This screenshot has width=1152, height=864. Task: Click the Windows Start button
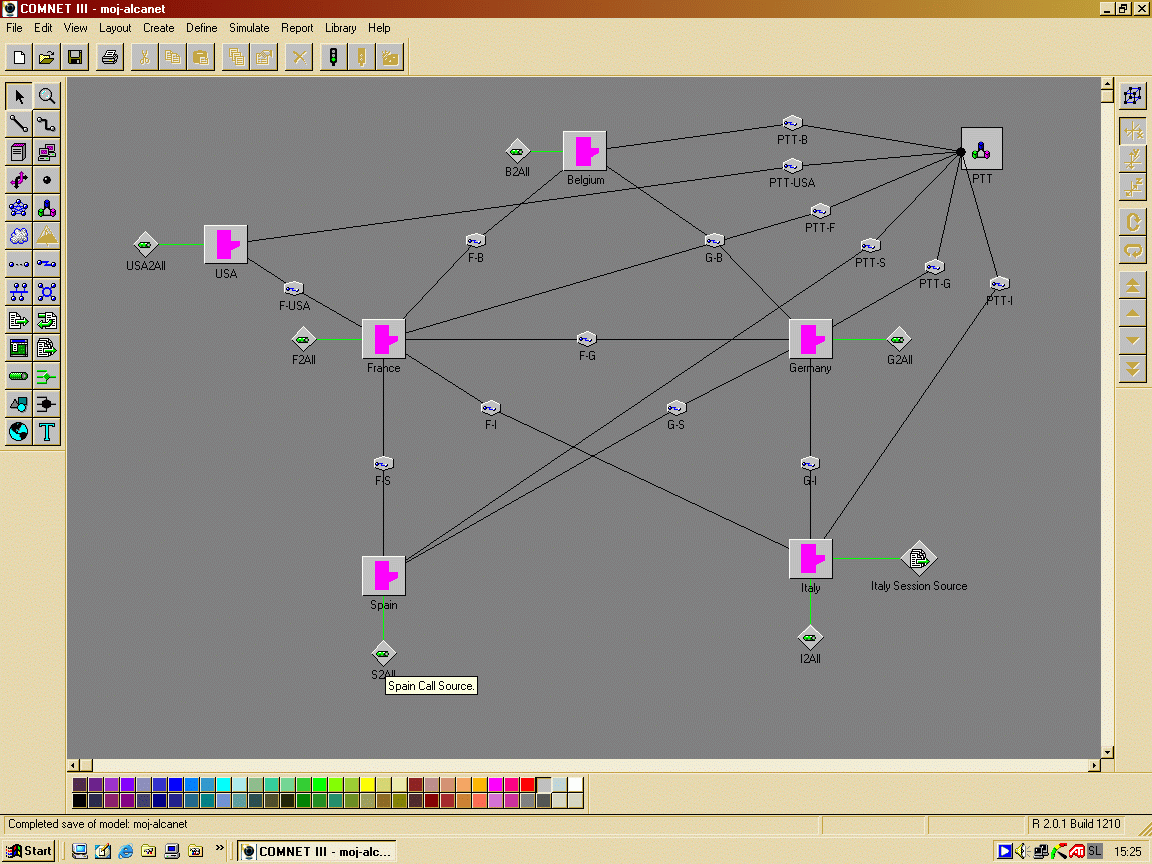pos(30,851)
